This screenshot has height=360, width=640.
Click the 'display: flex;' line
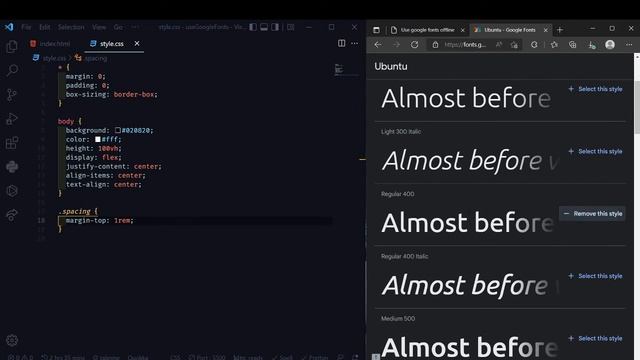[x=94, y=157]
